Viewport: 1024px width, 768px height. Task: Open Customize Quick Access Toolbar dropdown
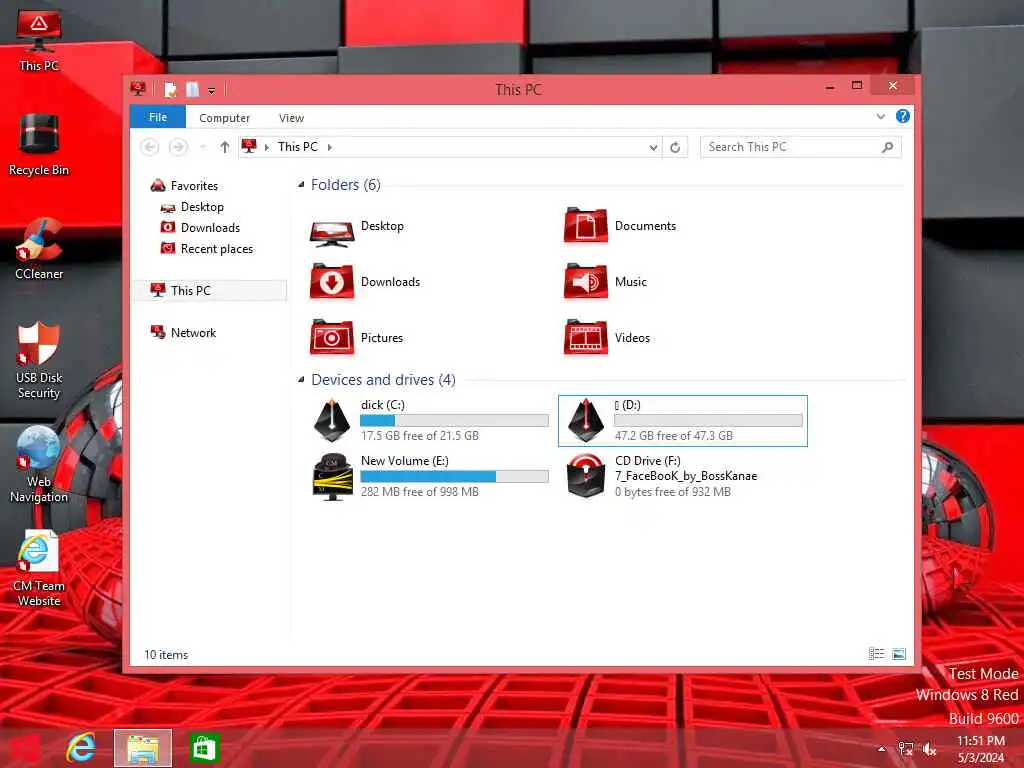pos(212,91)
